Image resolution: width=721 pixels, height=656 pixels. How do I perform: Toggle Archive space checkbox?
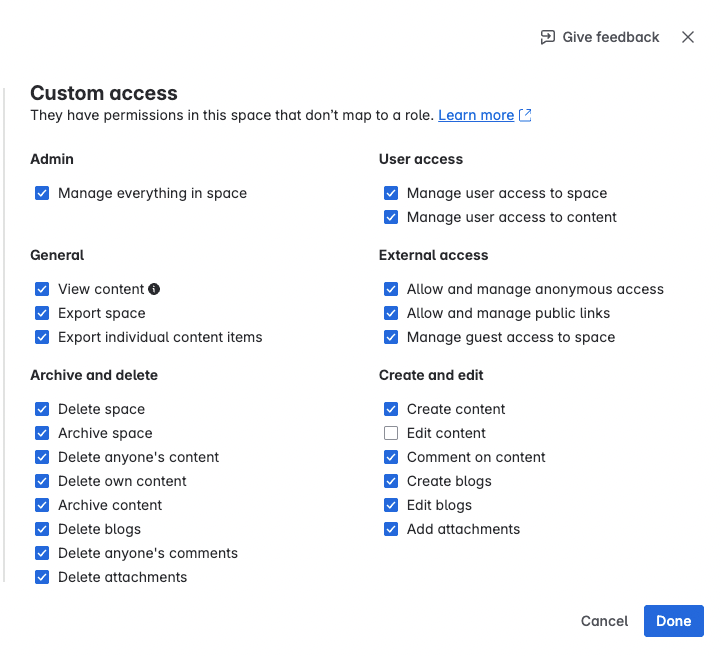(42, 433)
